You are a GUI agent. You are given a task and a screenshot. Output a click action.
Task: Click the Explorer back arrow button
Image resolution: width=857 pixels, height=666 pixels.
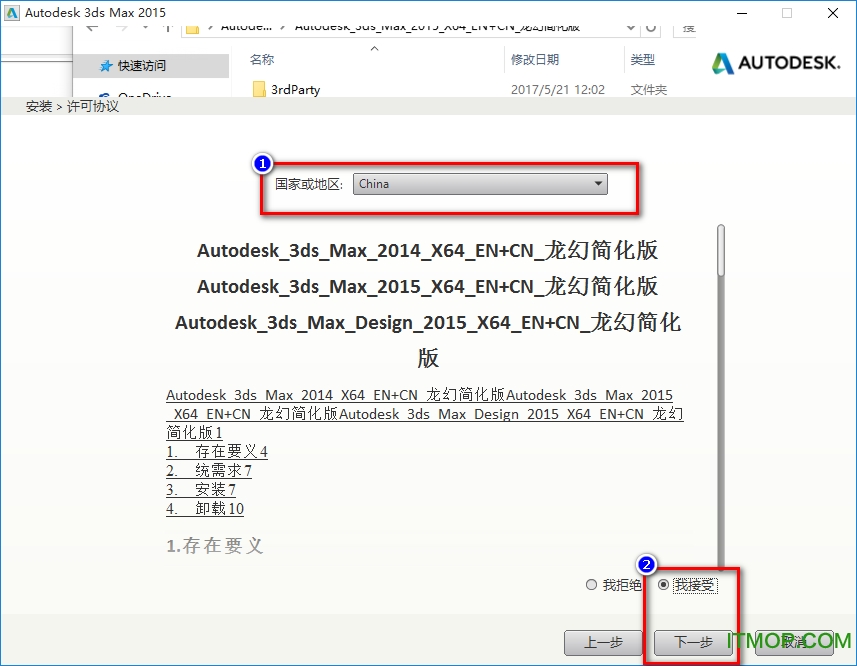[92, 27]
